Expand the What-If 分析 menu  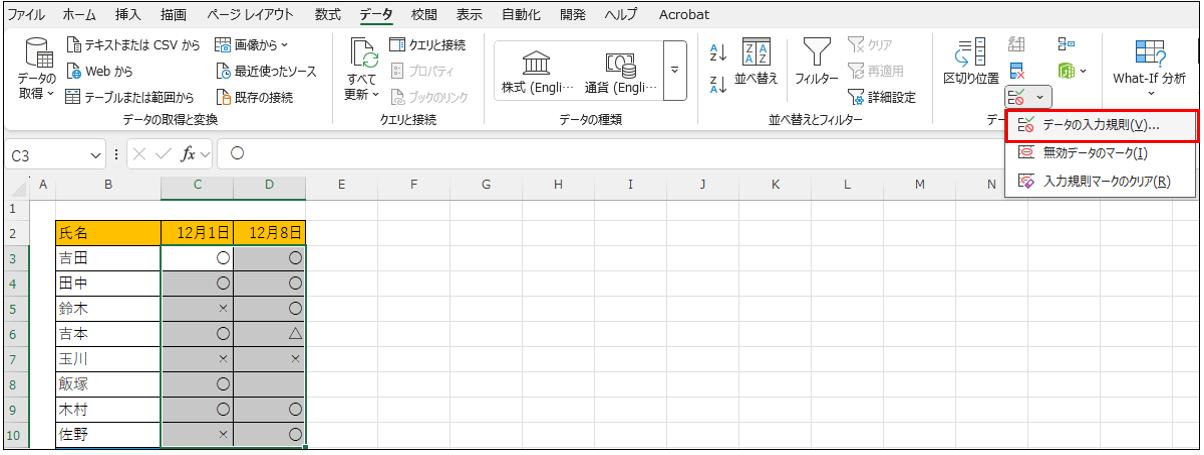point(1149,93)
